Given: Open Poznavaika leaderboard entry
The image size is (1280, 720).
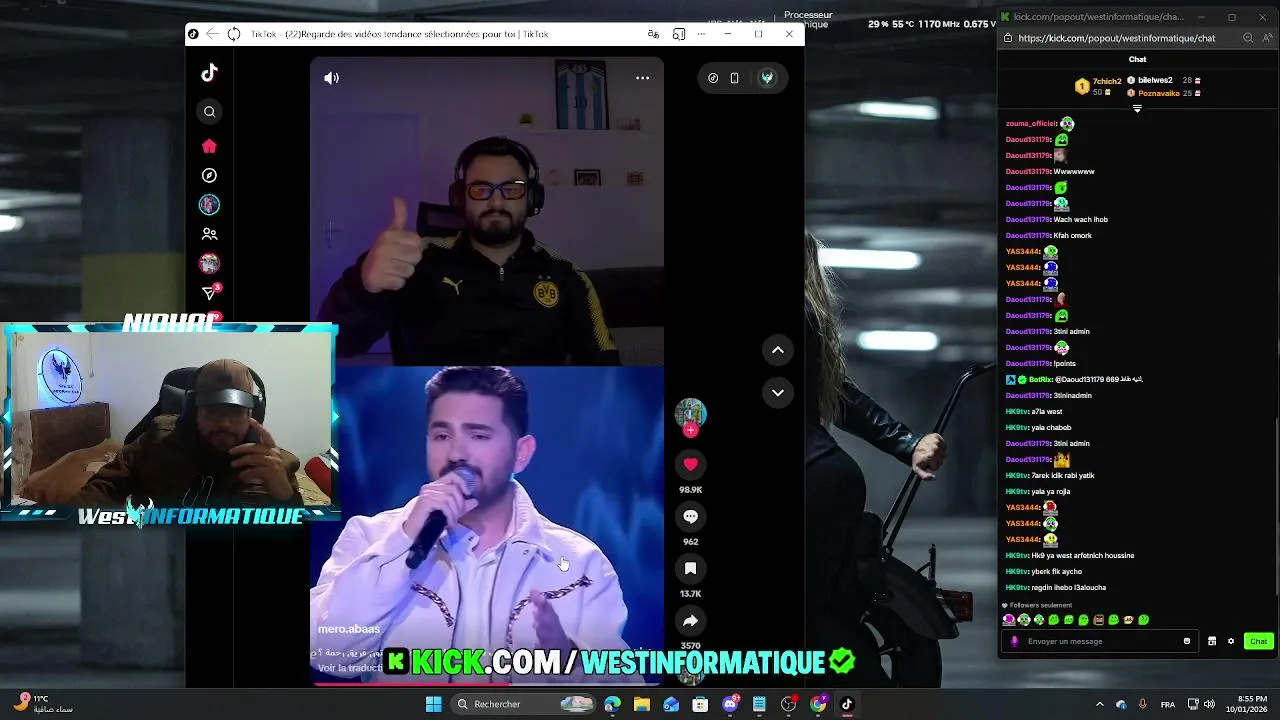Looking at the screenshot, I should pos(1164,93).
